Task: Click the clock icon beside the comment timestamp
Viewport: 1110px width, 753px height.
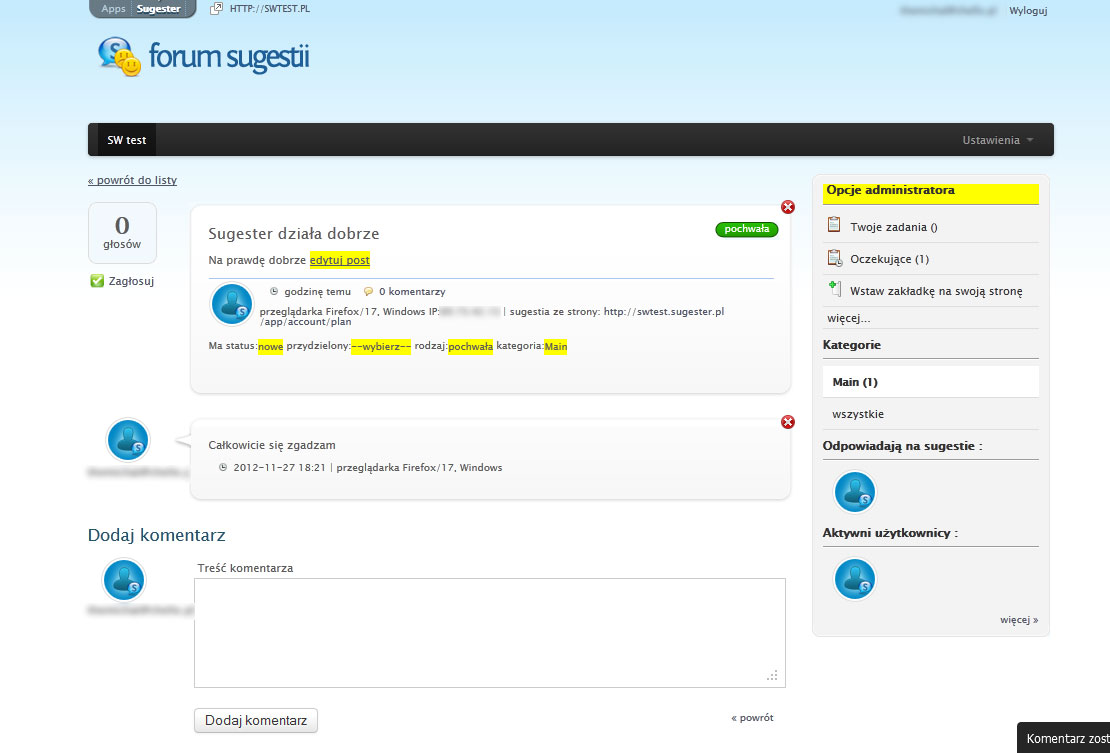Action: (223, 468)
